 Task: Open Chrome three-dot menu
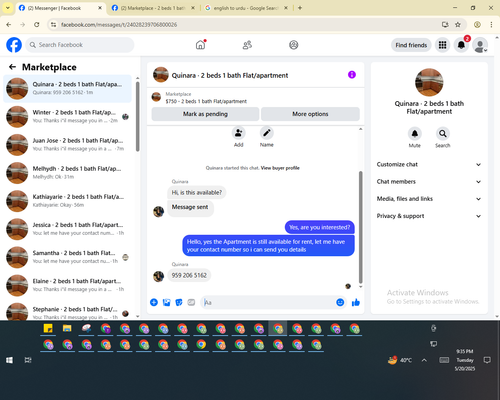point(491,24)
